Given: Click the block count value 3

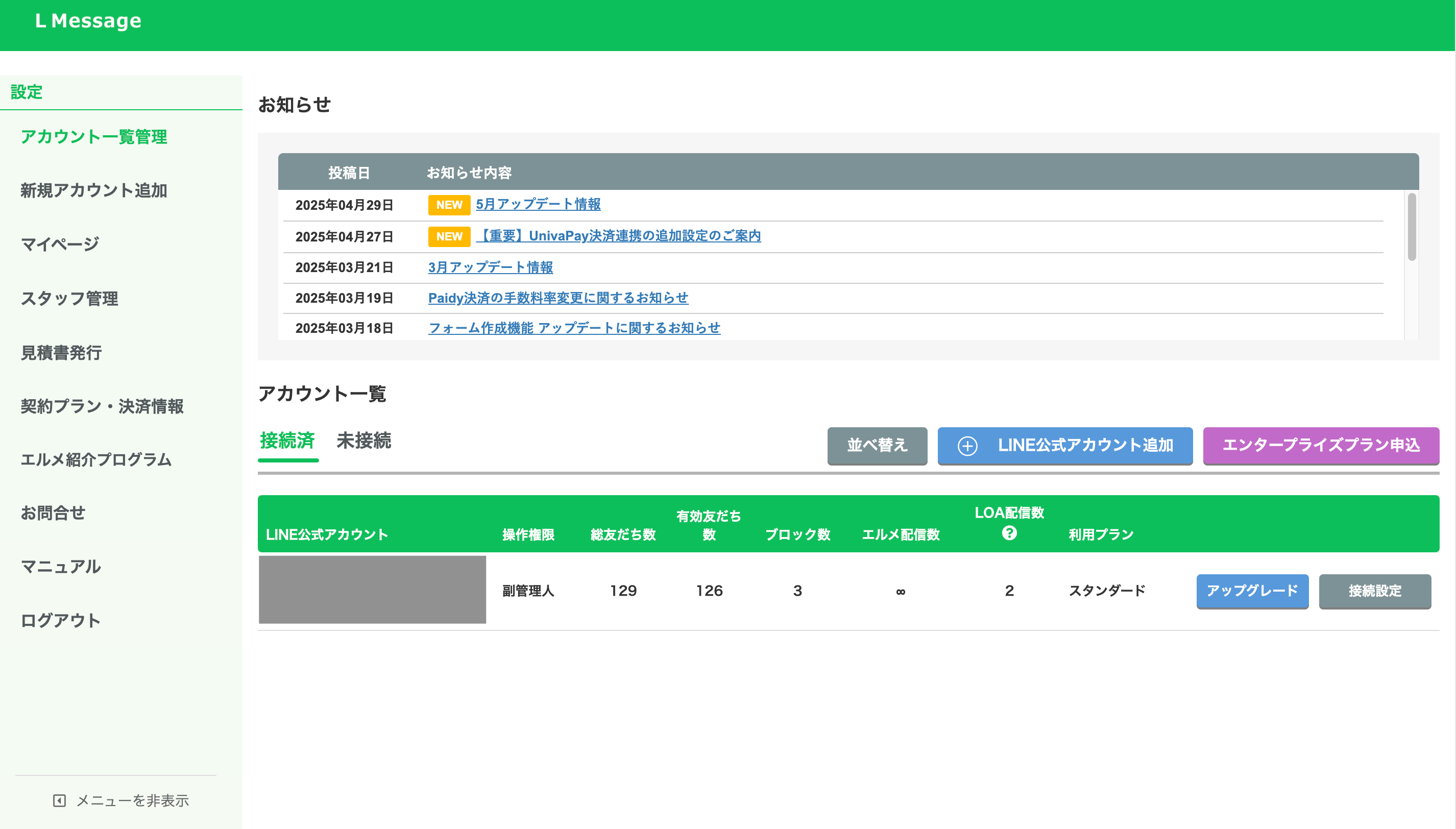Looking at the screenshot, I should [x=797, y=591].
